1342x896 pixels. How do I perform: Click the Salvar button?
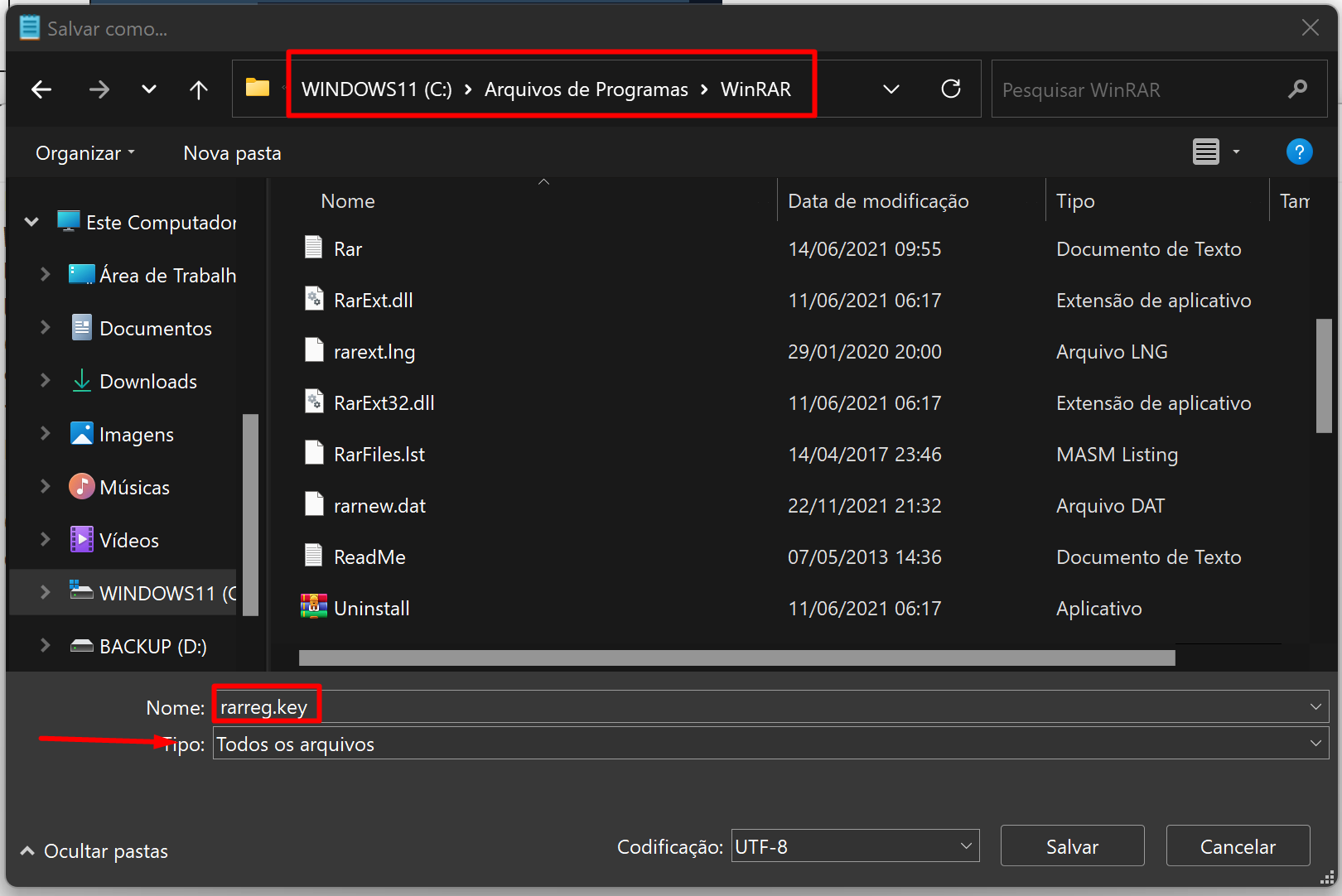coord(1072,846)
